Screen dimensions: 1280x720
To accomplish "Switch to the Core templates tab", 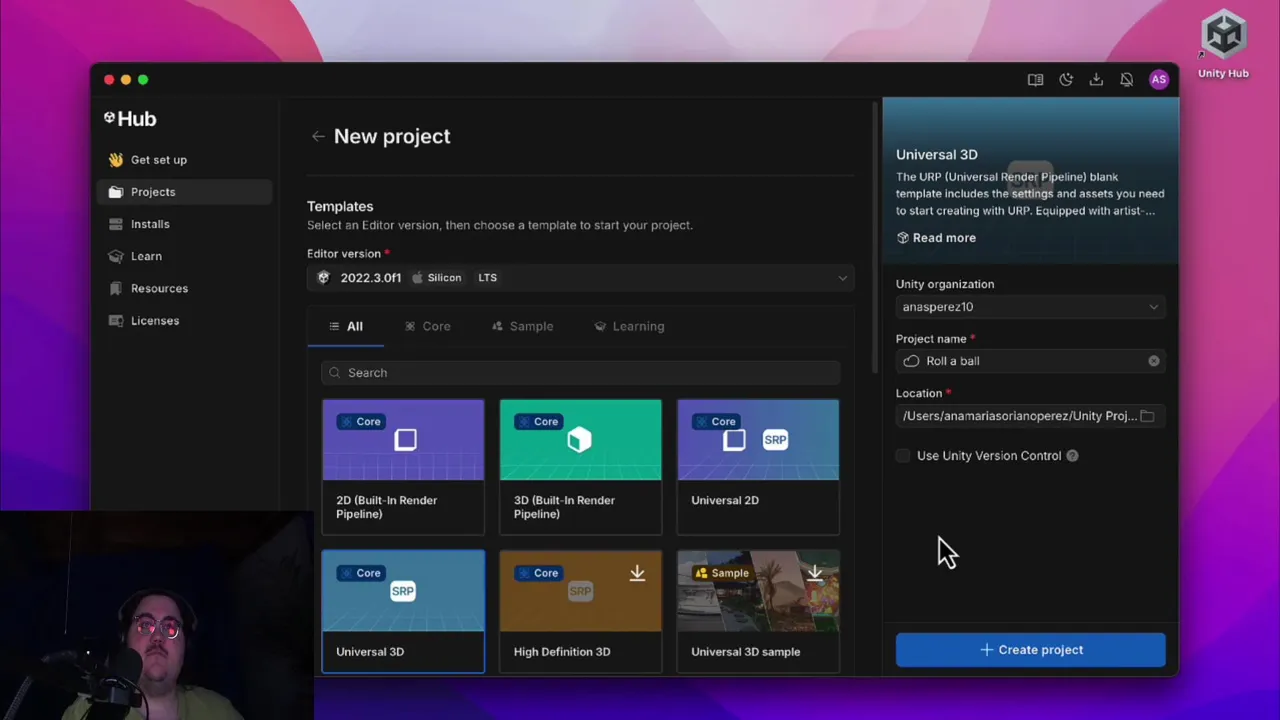I will click(x=427, y=326).
